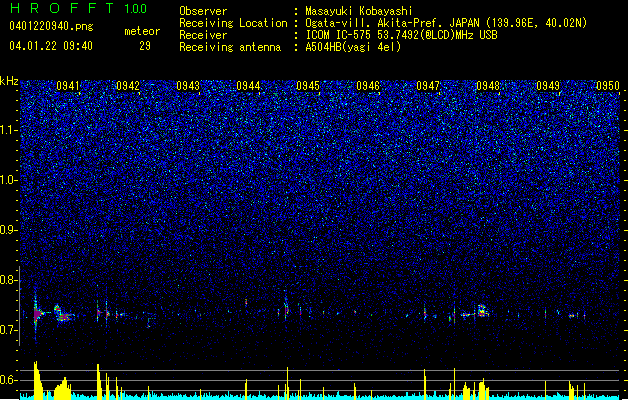
Task: Click the 0942 time marker
Action: click(x=128, y=86)
